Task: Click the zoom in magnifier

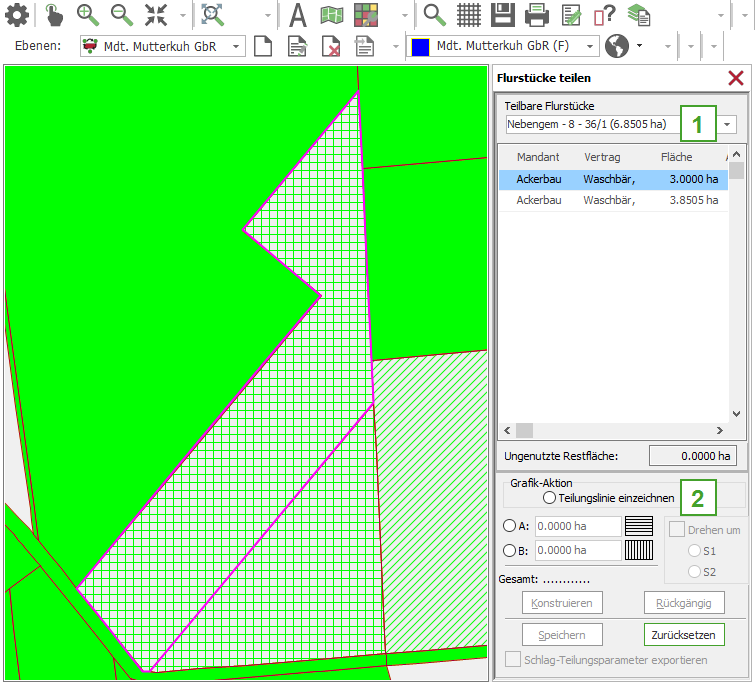Action: click(88, 15)
